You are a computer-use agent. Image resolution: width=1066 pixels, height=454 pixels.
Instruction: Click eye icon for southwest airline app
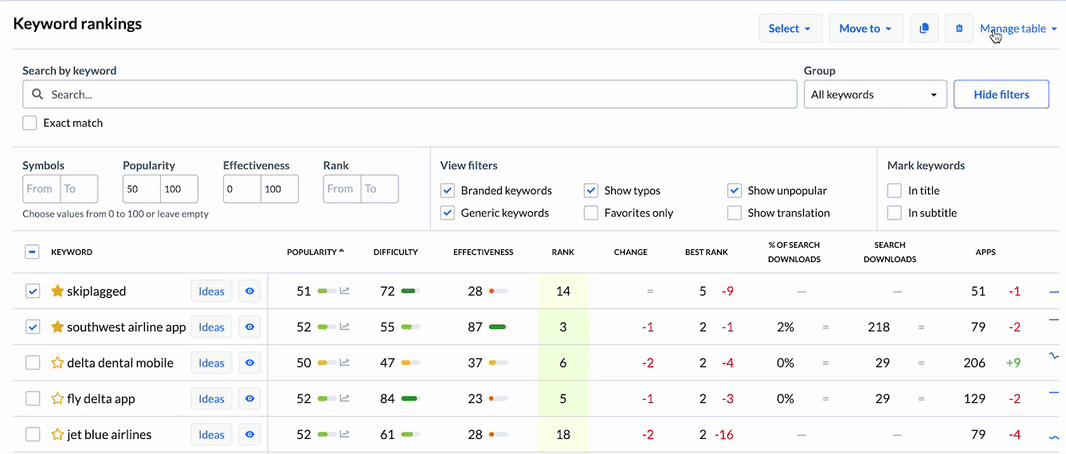250,327
